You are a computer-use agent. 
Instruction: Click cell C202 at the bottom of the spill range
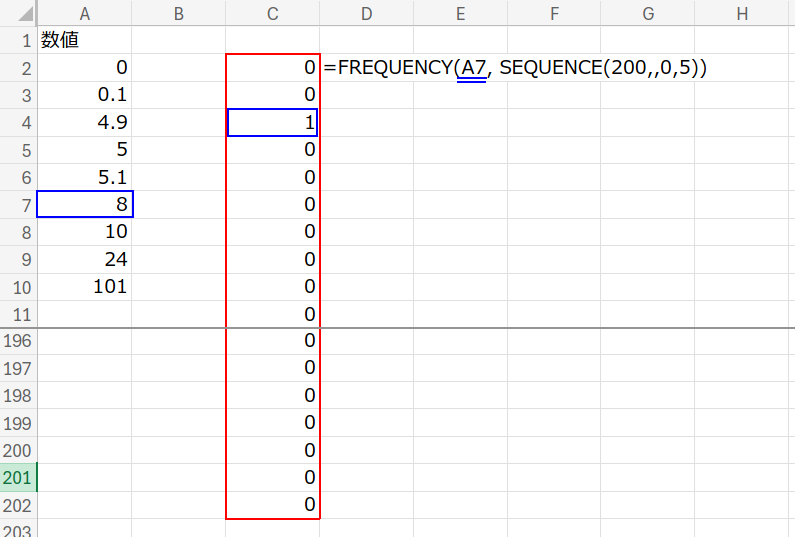pos(272,505)
